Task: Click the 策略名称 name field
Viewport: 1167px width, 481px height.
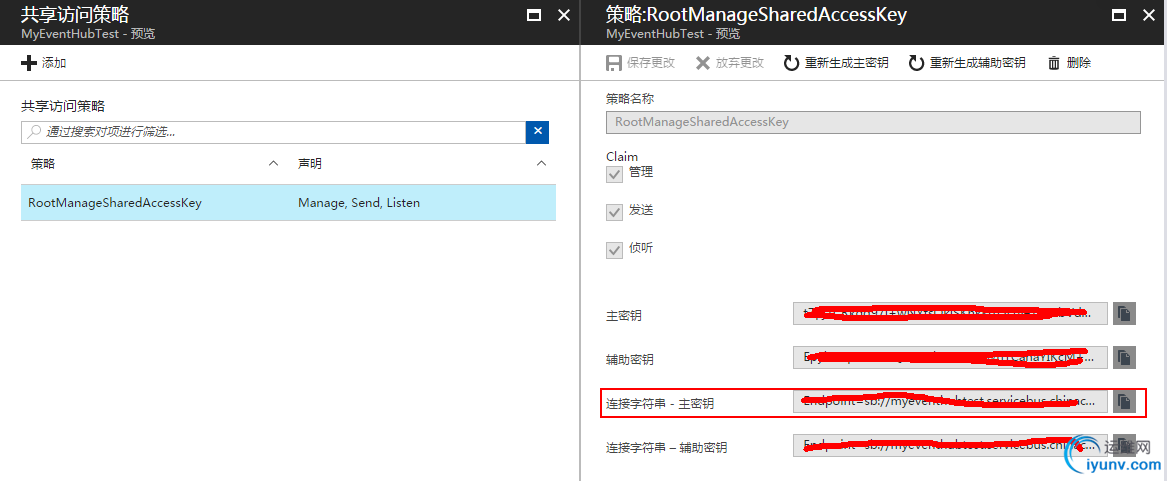Action: pyautogui.click(x=873, y=122)
